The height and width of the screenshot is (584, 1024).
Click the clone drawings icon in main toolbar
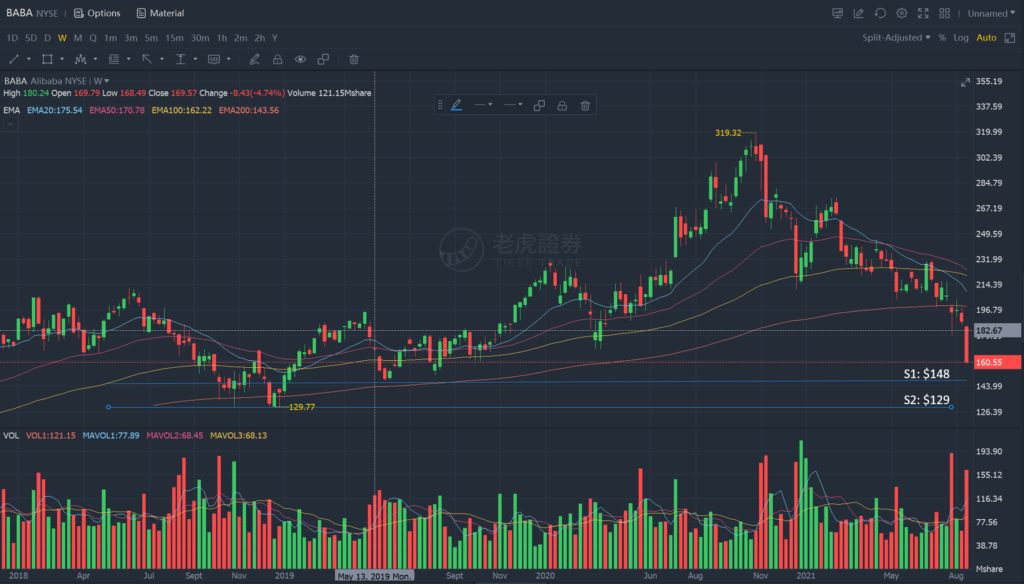pyautogui.click(x=323, y=59)
